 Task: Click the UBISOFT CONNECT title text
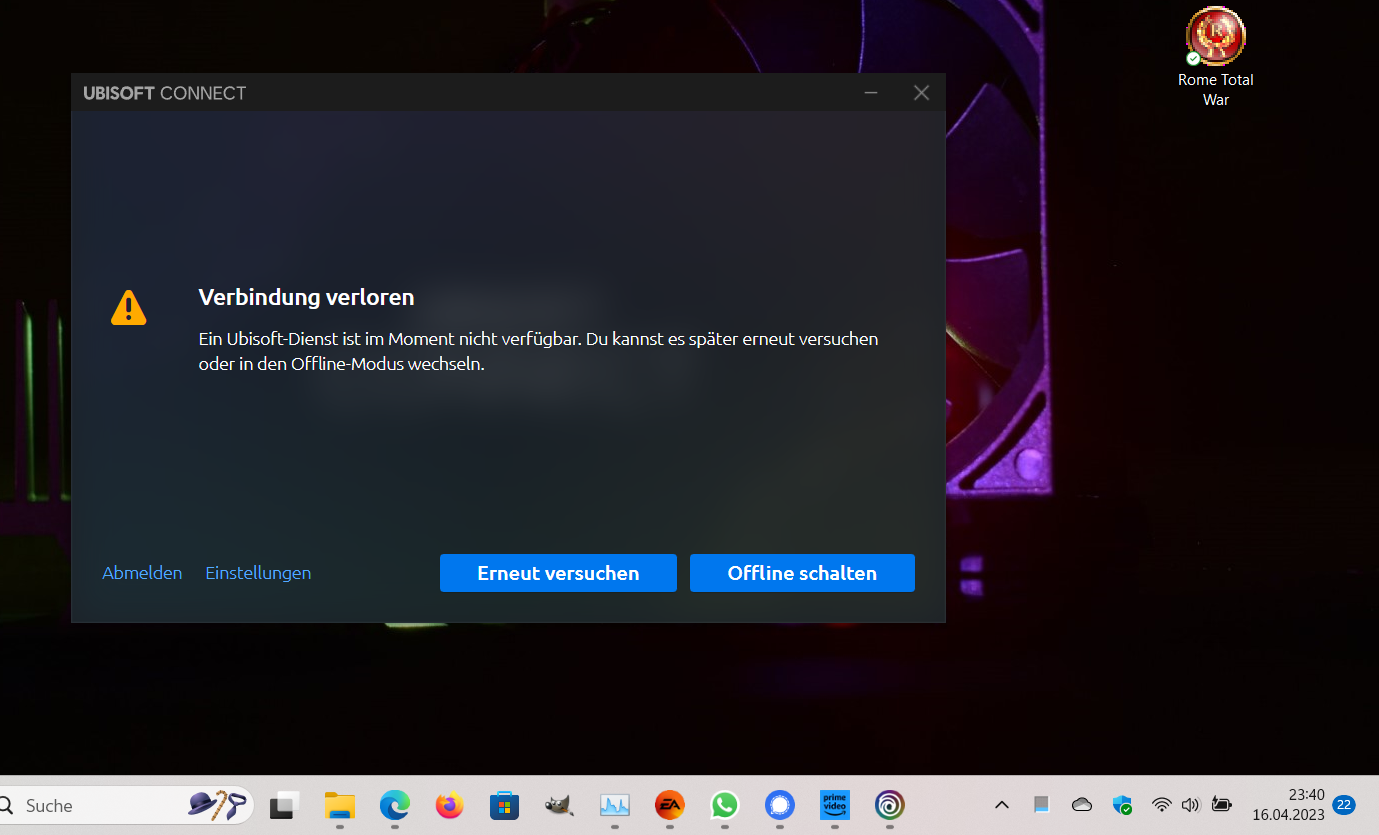[165, 93]
